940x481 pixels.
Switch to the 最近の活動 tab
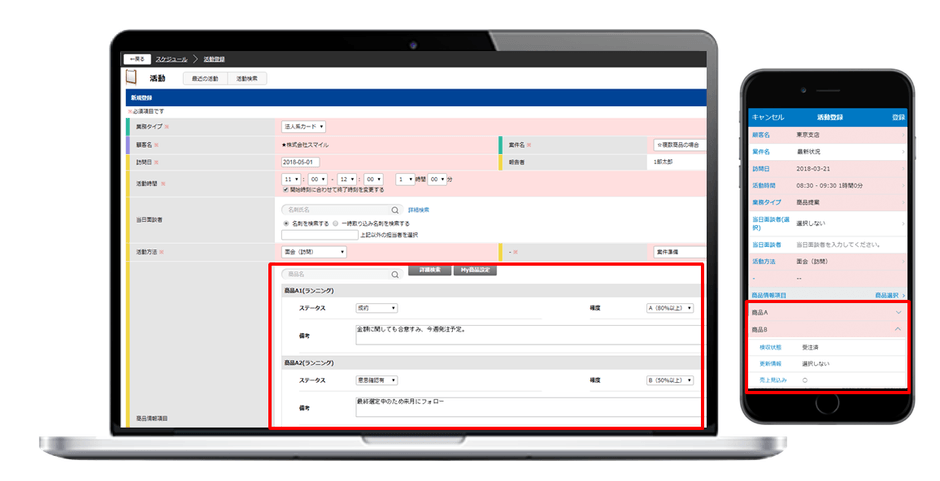[x=204, y=77]
